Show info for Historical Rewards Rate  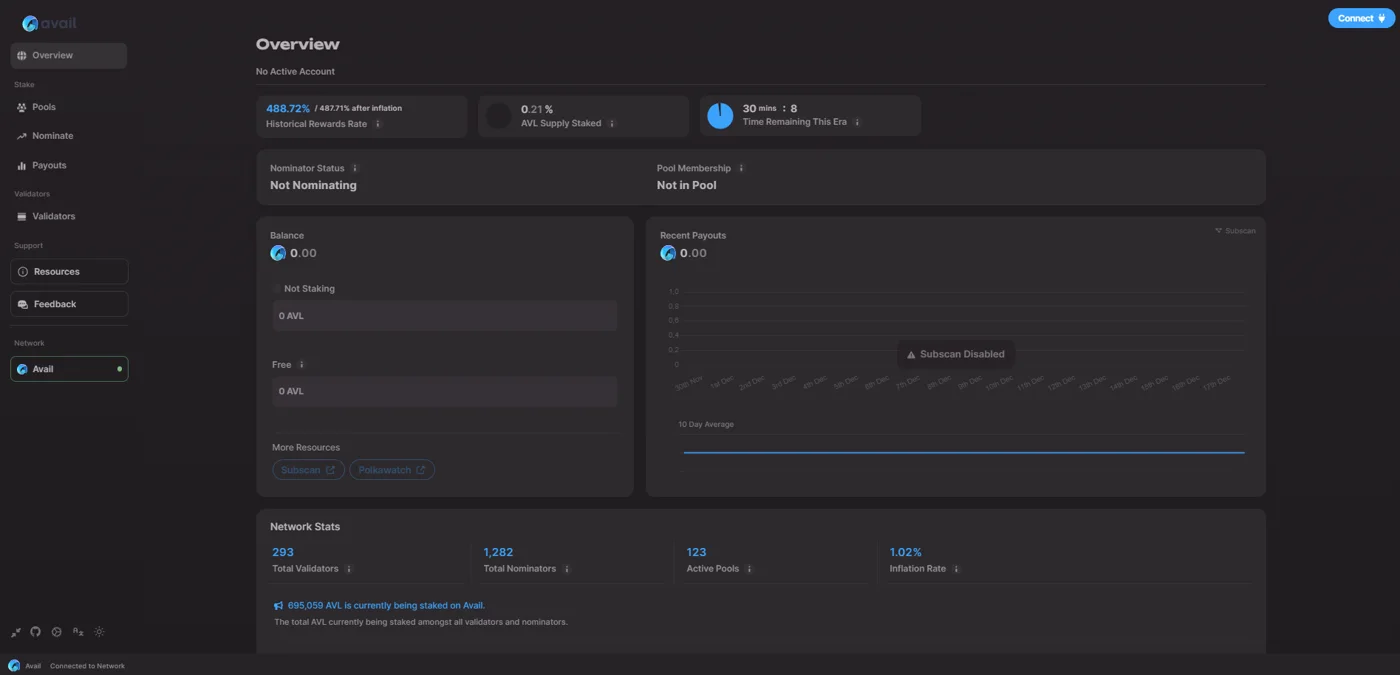378,124
